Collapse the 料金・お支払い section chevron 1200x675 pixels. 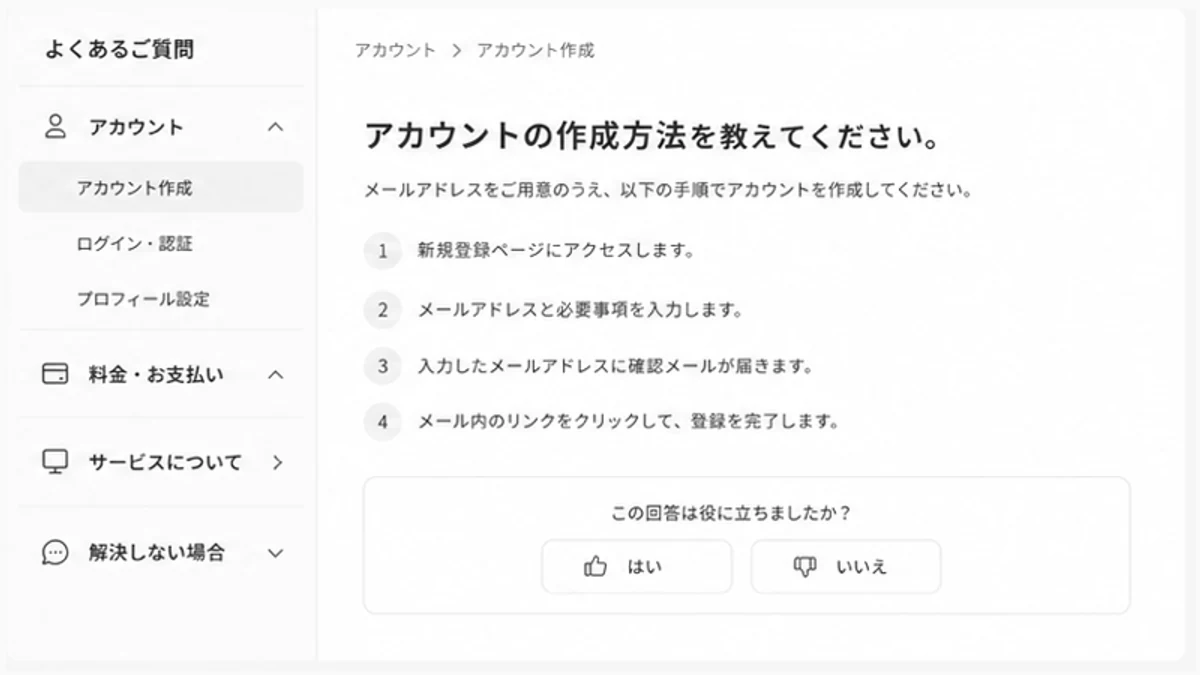pyautogui.click(x=276, y=375)
